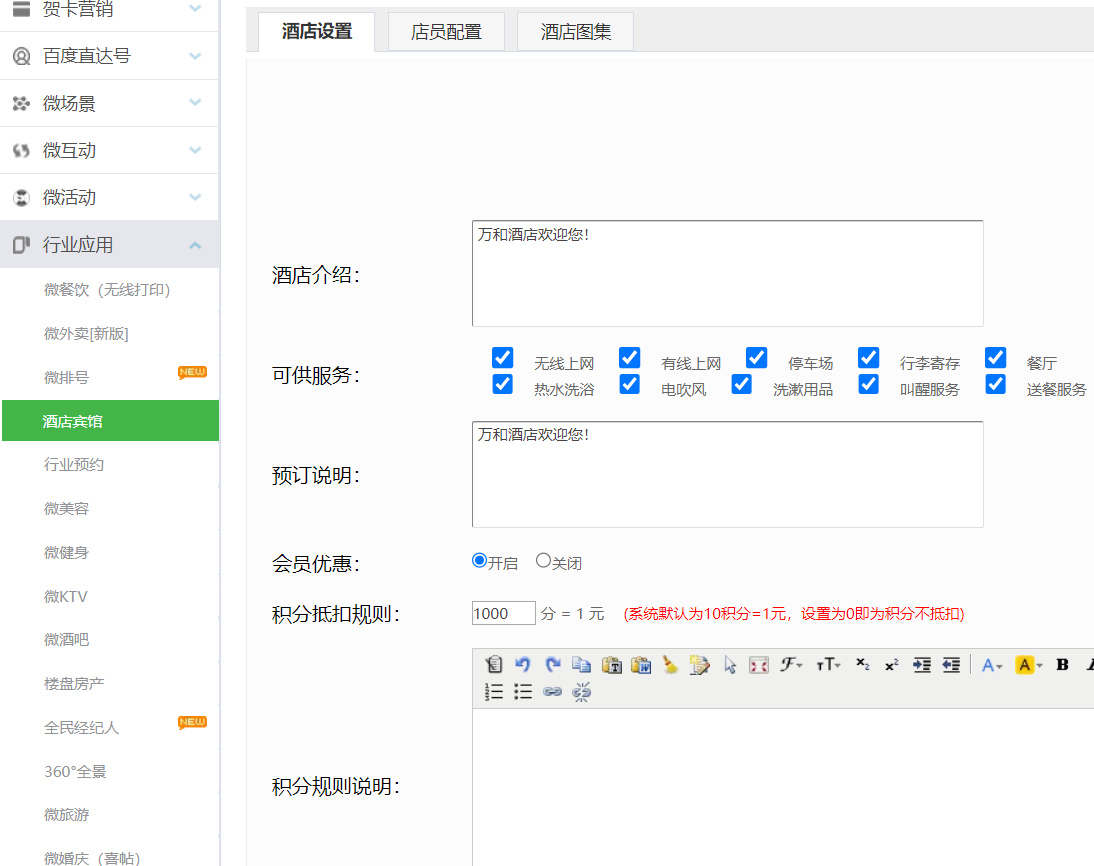Click the undo icon in editor toolbar

[523, 664]
